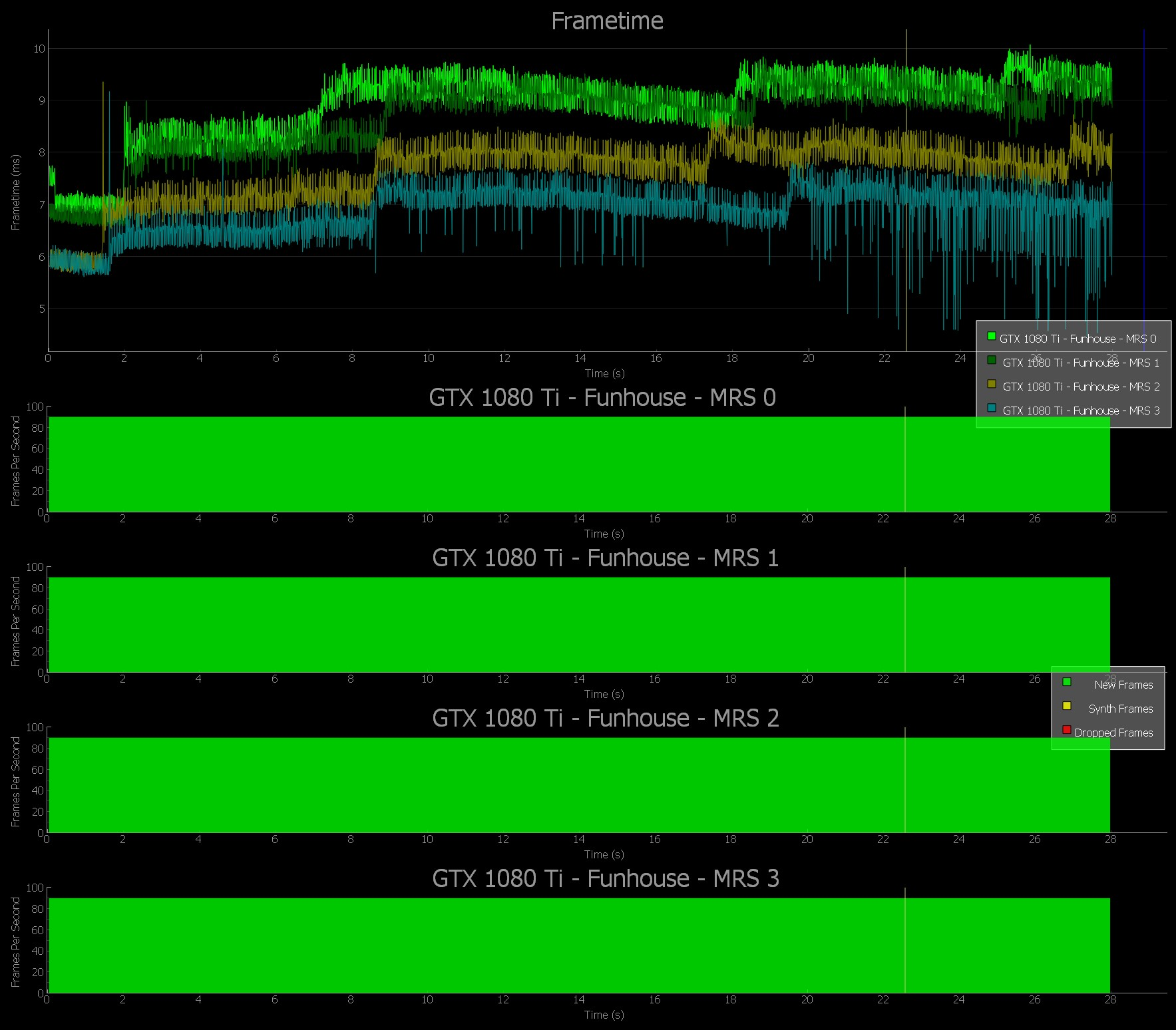Toggle the 'Dropped Frames' legend text
This screenshot has width=1176, height=1030.
(1113, 733)
